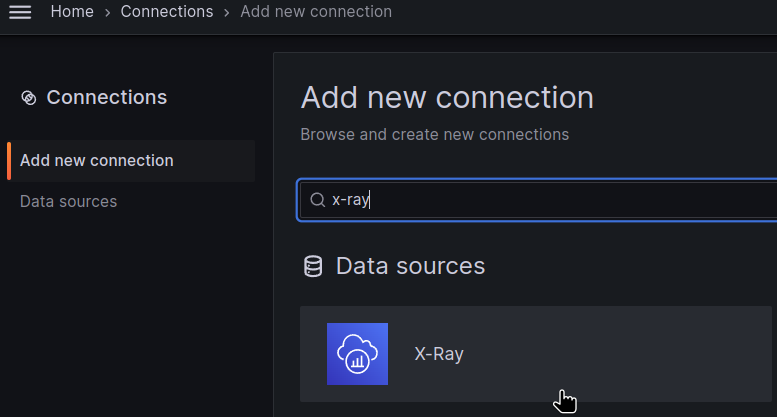Select Add new connection in sidebar
777x417 pixels.
(97, 160)
